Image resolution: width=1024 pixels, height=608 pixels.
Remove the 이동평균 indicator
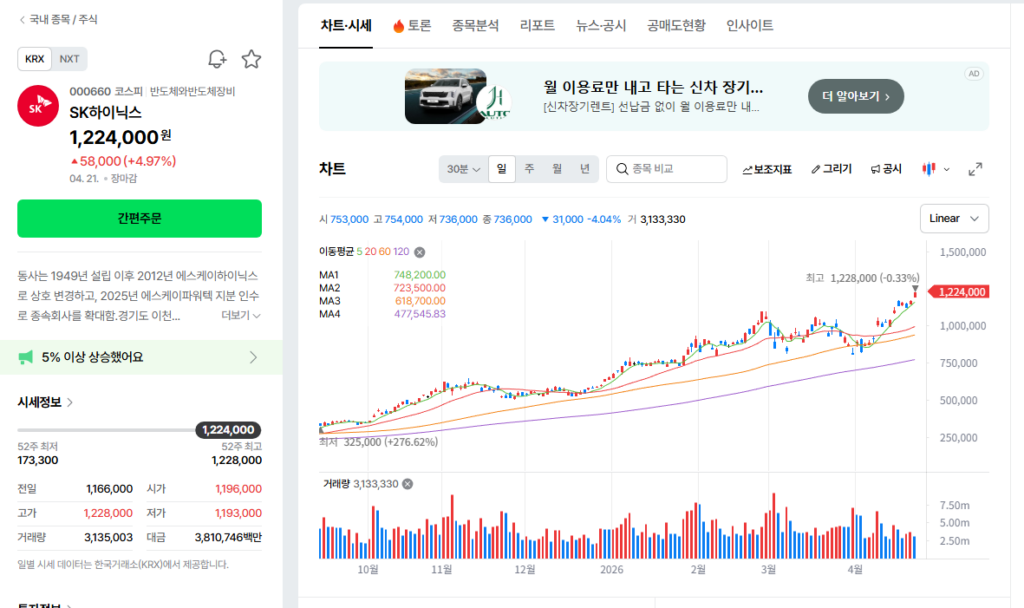[x=419, y=252]
